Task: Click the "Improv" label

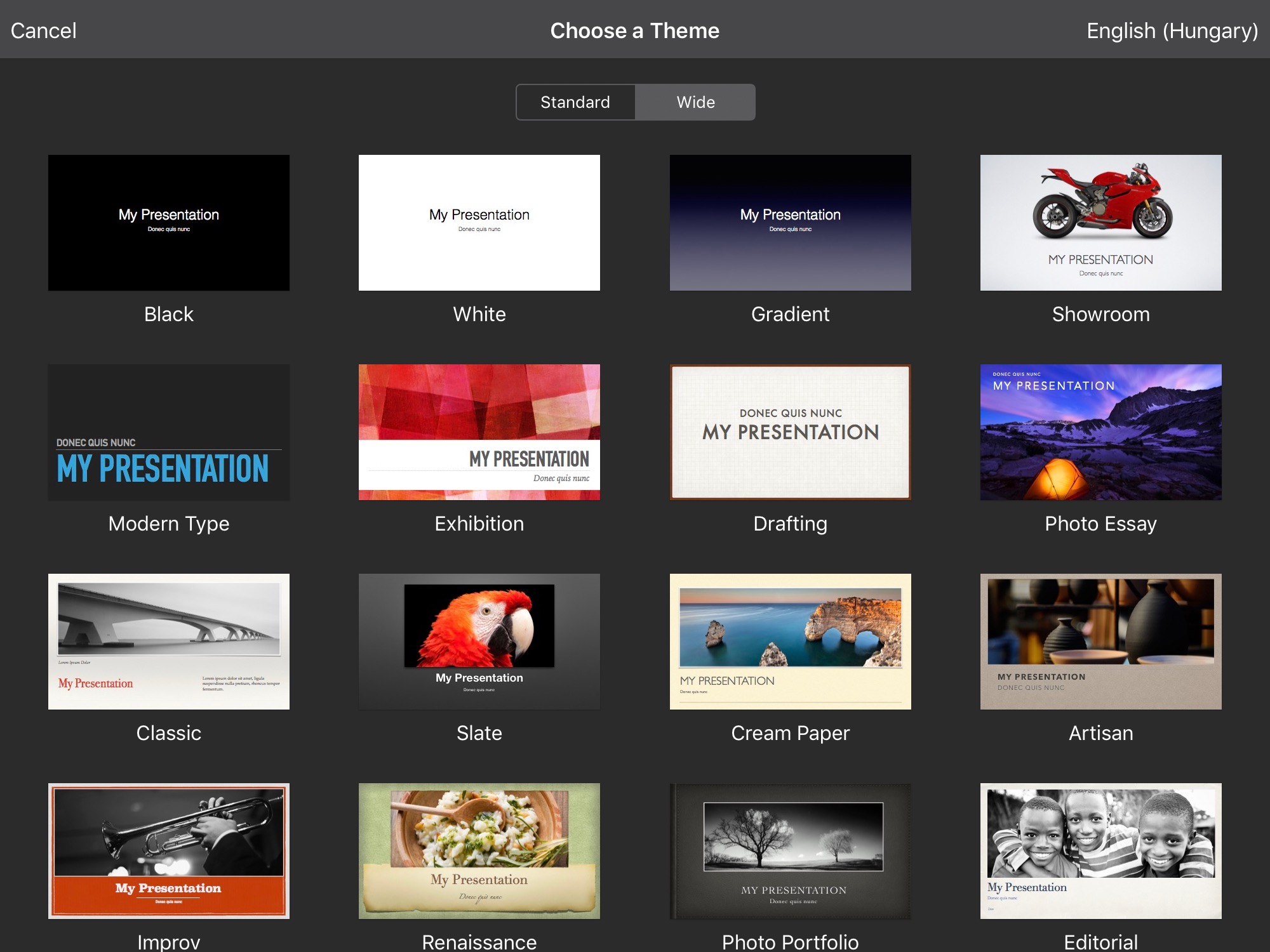Action: [x=169, y=942]
